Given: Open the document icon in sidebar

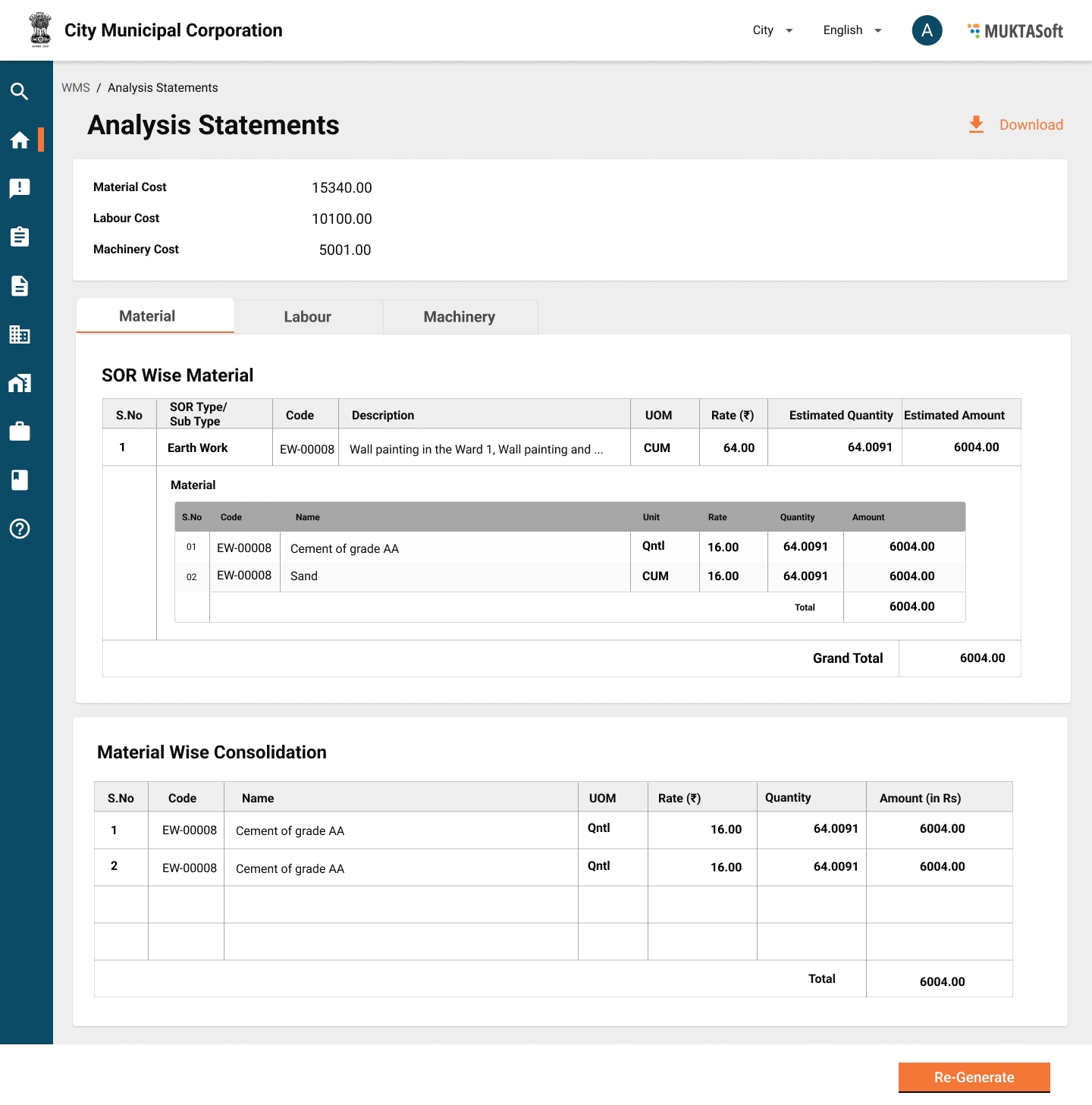Looking at the screenshot, I should coord(20,286).
